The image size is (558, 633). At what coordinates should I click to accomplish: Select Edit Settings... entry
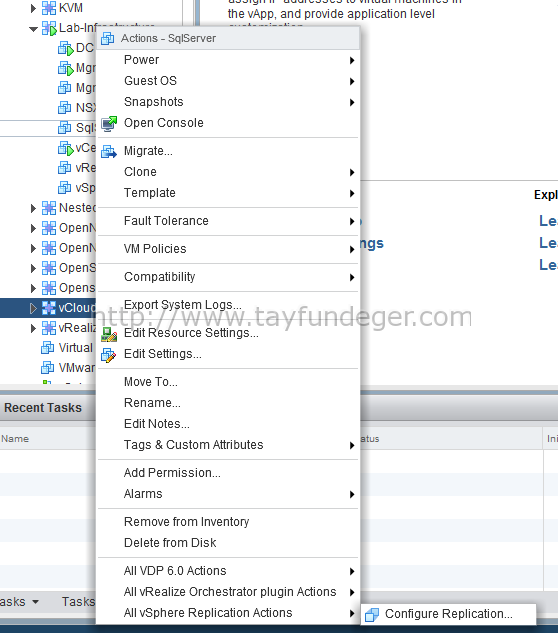point(228,354)
